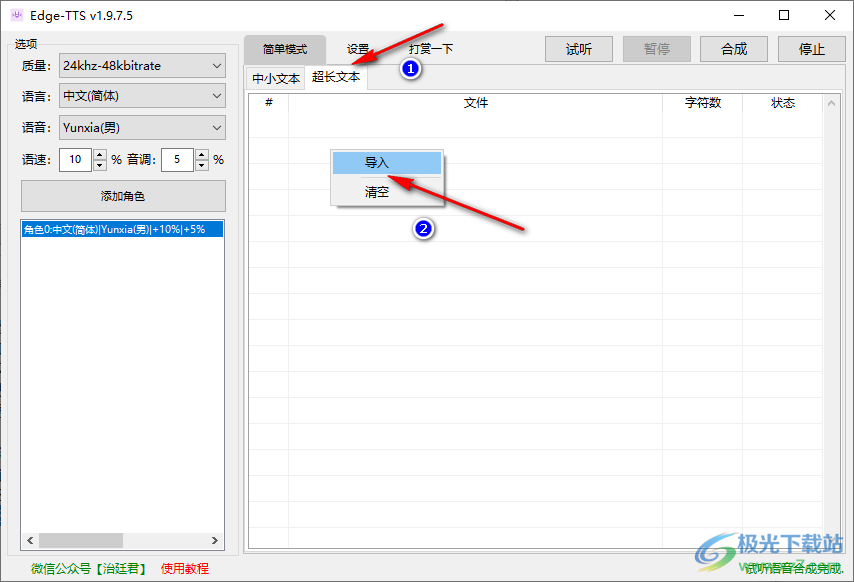Viewport: 854px width, 582px height.
Task: Open the 打赏一下 tab
Action: point(431,50)
